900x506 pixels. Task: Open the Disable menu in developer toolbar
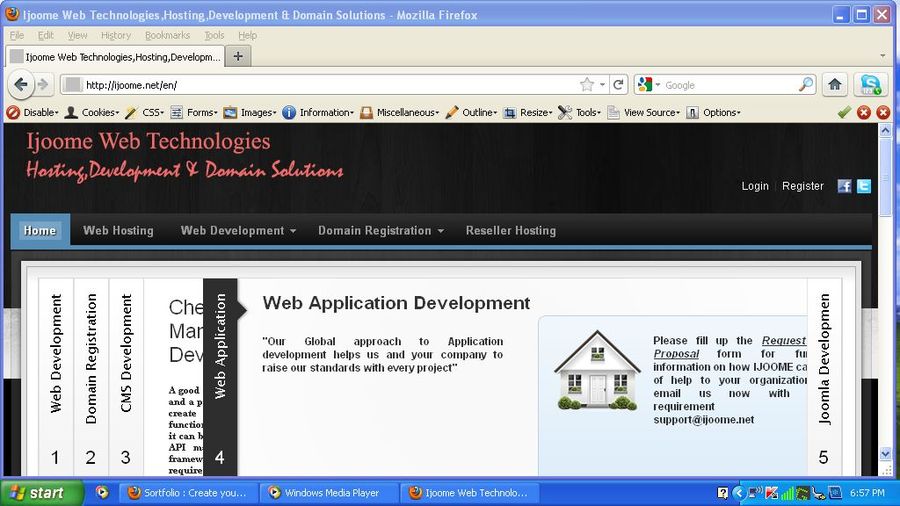33,112
